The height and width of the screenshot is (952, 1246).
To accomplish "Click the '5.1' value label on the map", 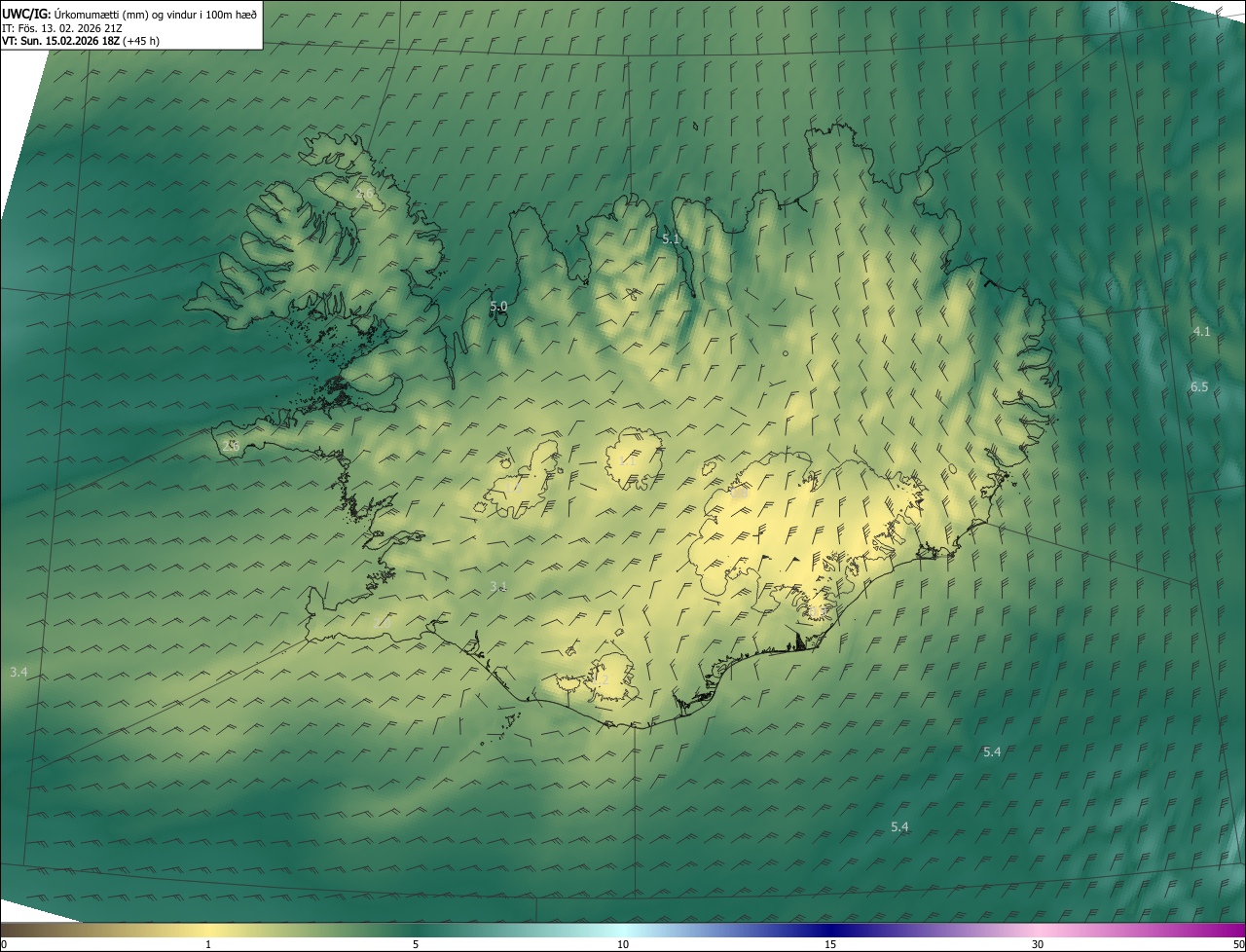I will click(671, 238).
